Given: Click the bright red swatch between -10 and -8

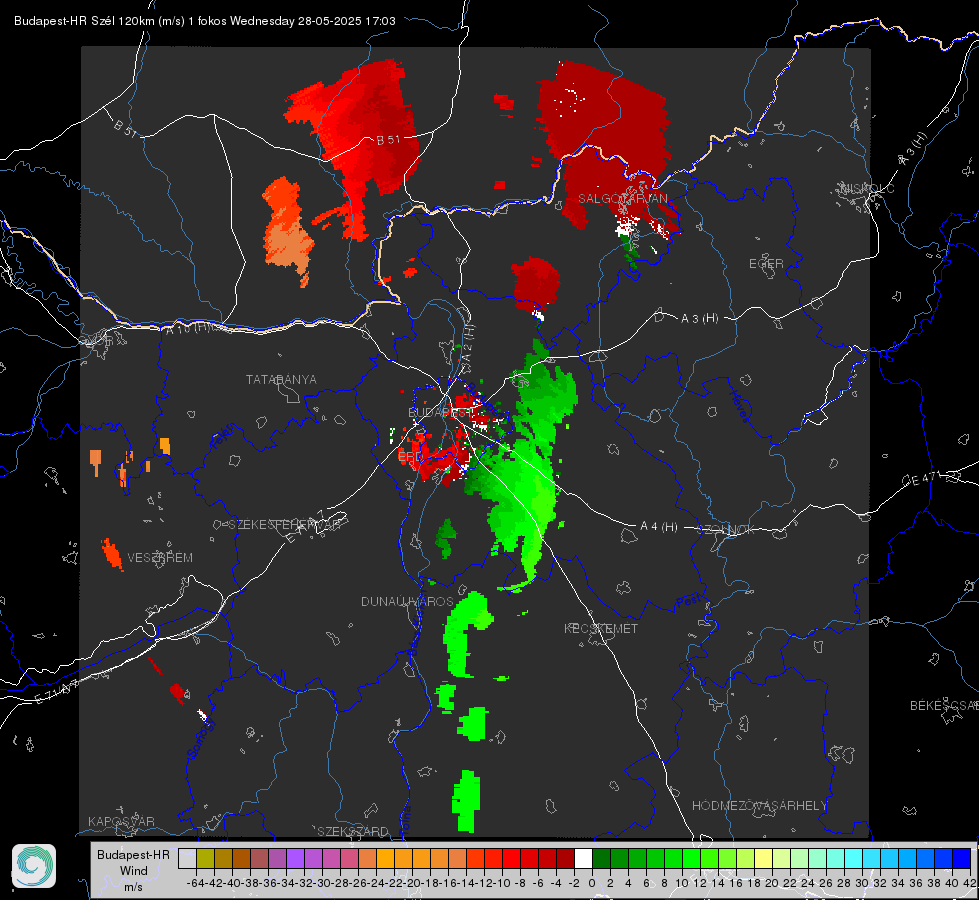Looking at the screenshot, I should click(511, 858).
